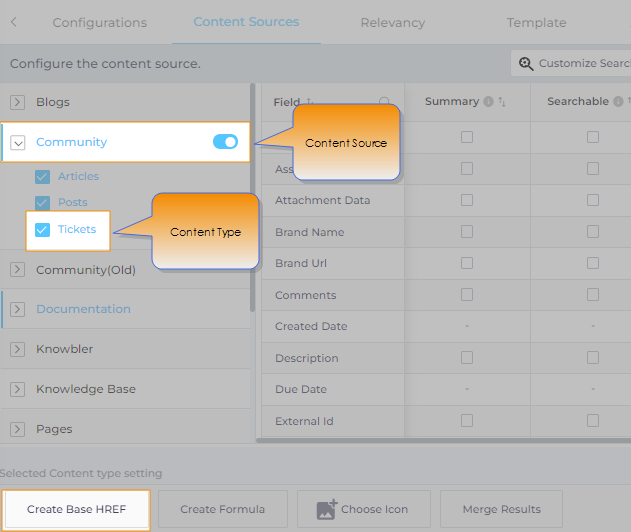Expand the Knowledge Base source
Image resolution: width=631 pixels, height=532 pixels.
click(17, 389)
